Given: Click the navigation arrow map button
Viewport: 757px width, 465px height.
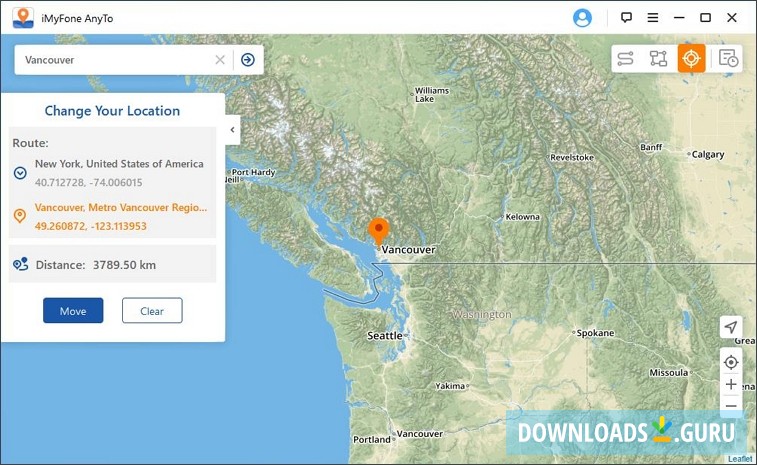Looking at the screenshot, I should click(731, 328).
